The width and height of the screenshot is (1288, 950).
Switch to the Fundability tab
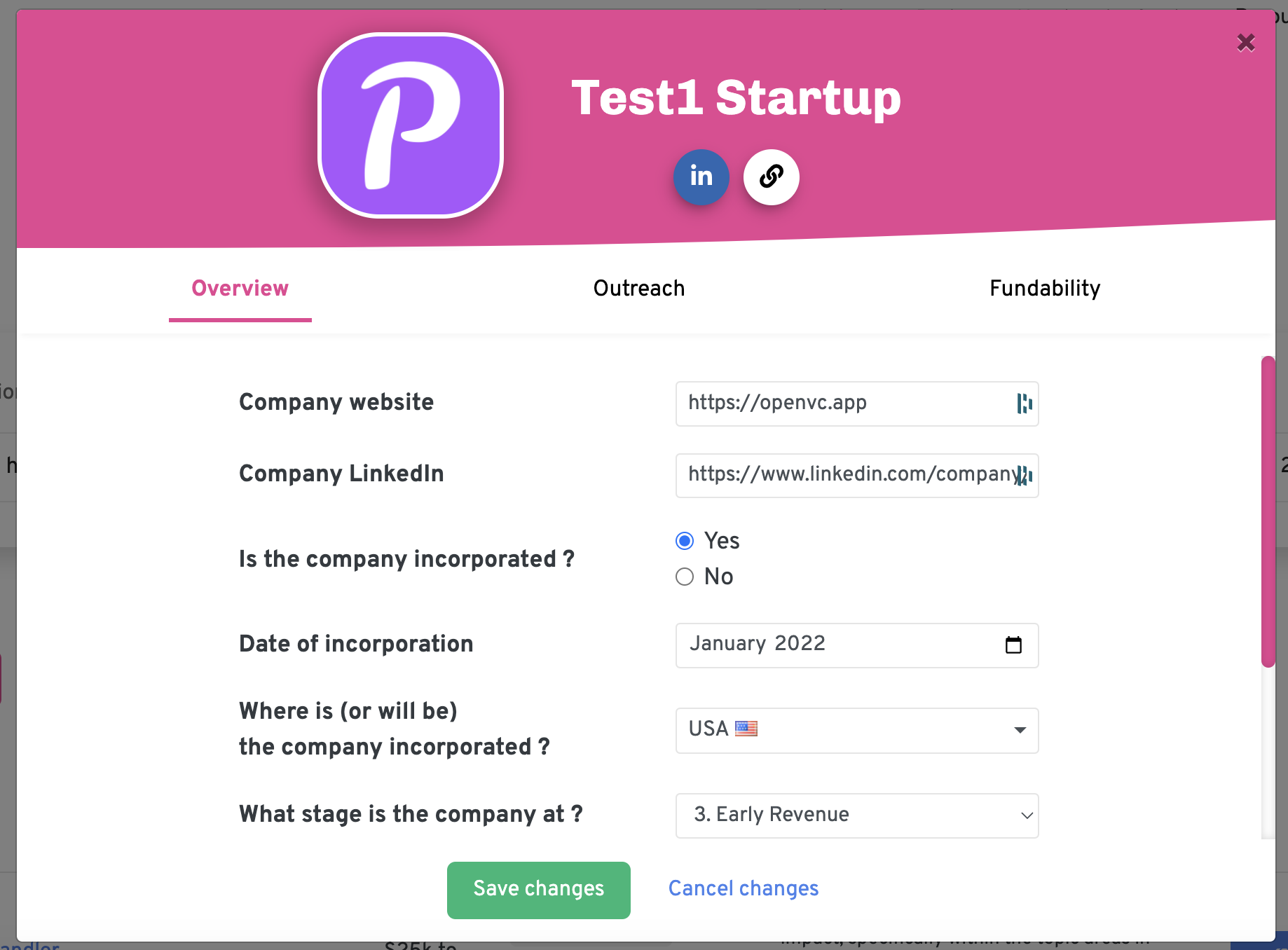[x=1045, y=288]
